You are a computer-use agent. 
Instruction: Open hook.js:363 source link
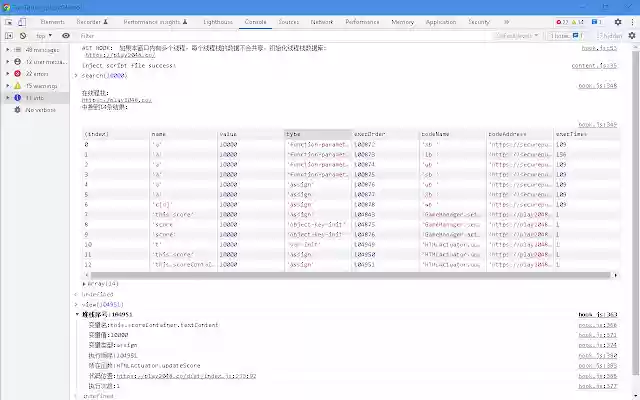click(x=598, y=315)
